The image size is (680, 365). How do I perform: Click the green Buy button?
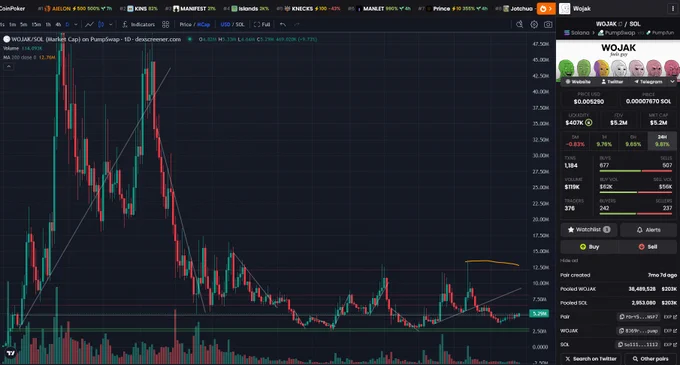point(589,247)
